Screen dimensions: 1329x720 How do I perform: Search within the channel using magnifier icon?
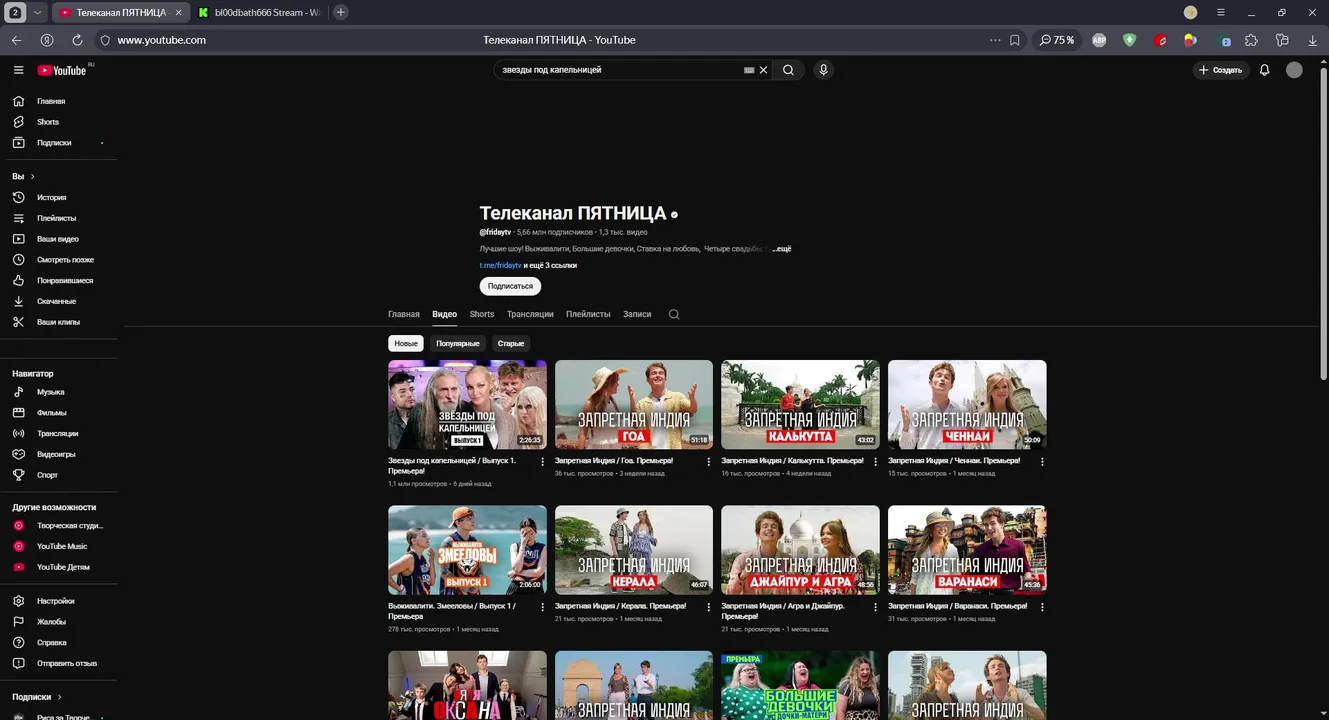[674, 314]
